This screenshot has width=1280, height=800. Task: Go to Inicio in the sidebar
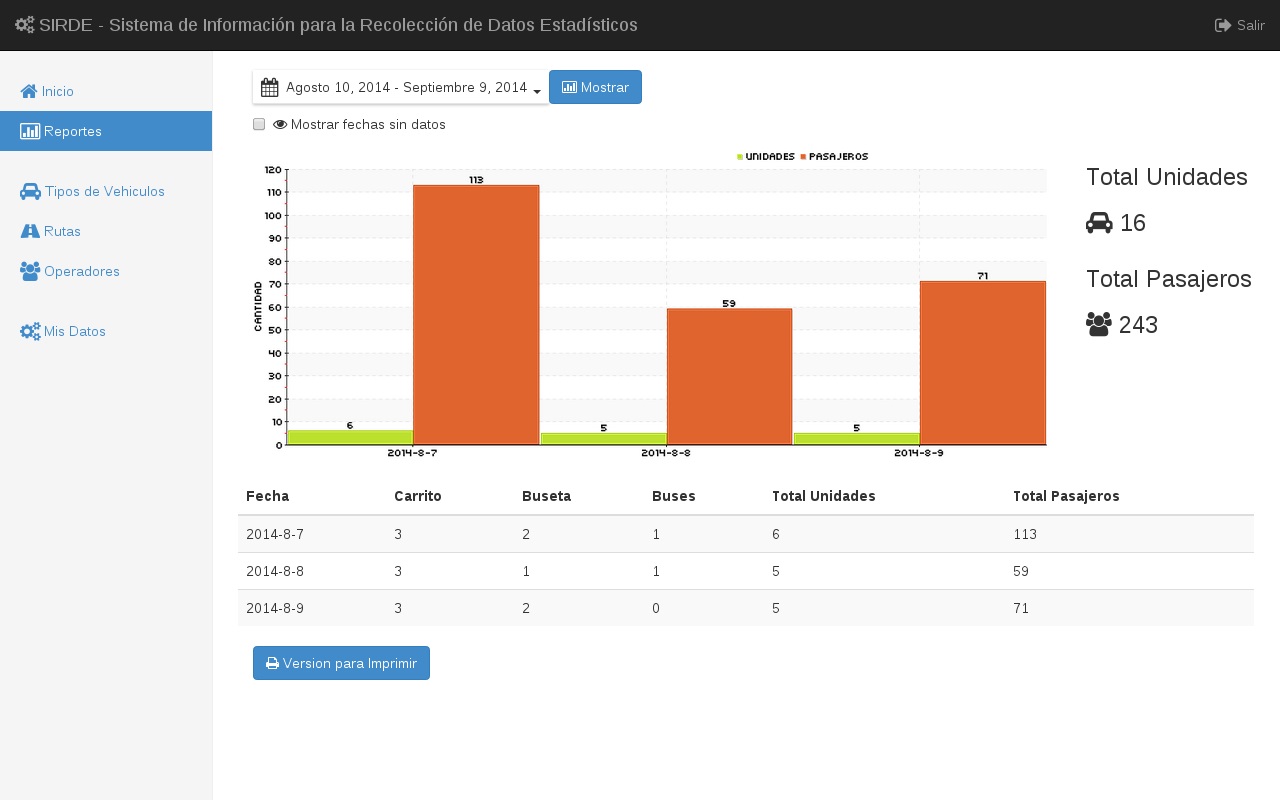tap(106, 91)
